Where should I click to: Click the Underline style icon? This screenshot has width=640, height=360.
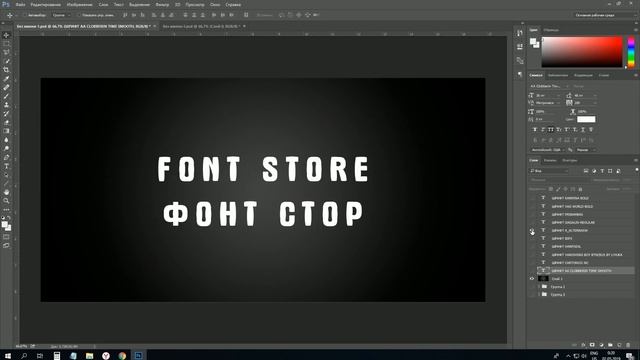[583, 130]
